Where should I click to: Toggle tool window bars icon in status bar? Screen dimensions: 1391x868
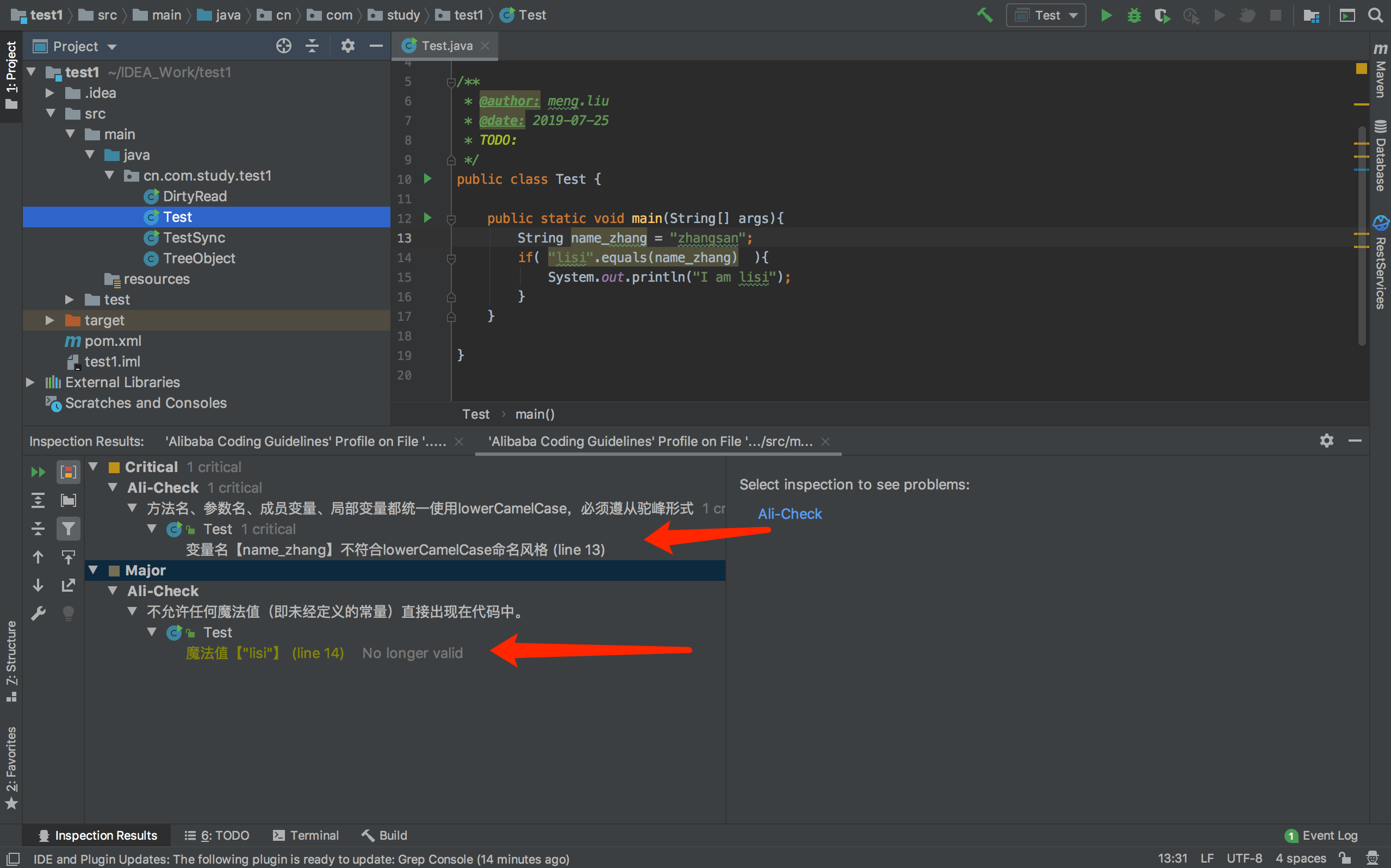[12, 858]
